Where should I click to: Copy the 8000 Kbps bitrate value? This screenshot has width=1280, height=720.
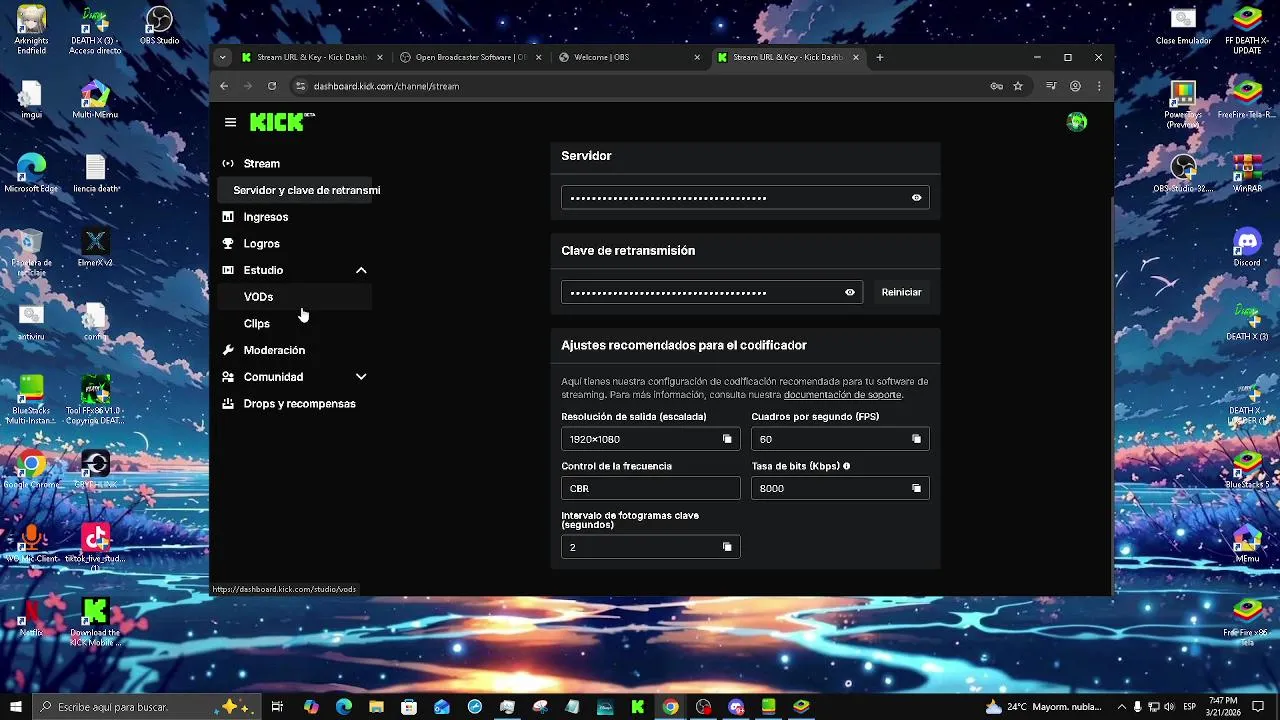pyautogui.click(x=916, y=488)
